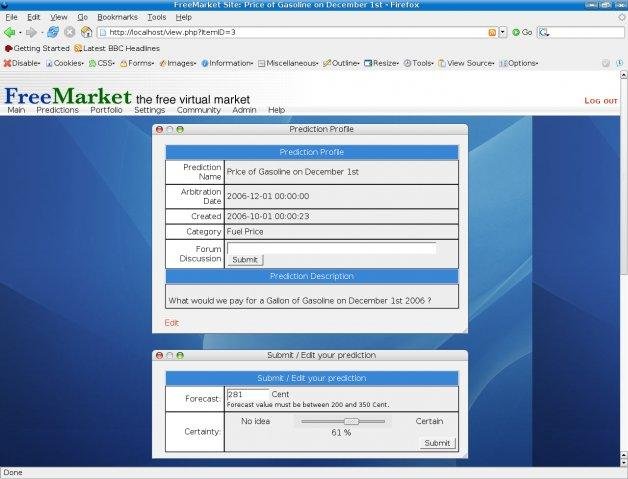628x479 pixels.
Task: Expand the address bar history dropdown arrow
Action: [x=503, y=33]
